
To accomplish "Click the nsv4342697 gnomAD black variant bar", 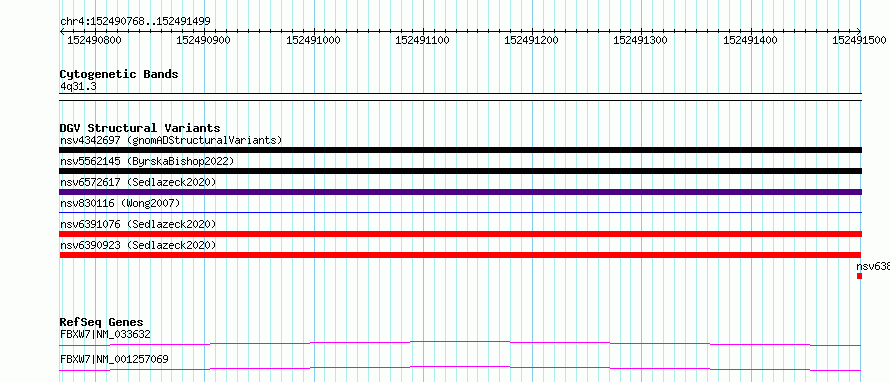I will pos(460,150).
